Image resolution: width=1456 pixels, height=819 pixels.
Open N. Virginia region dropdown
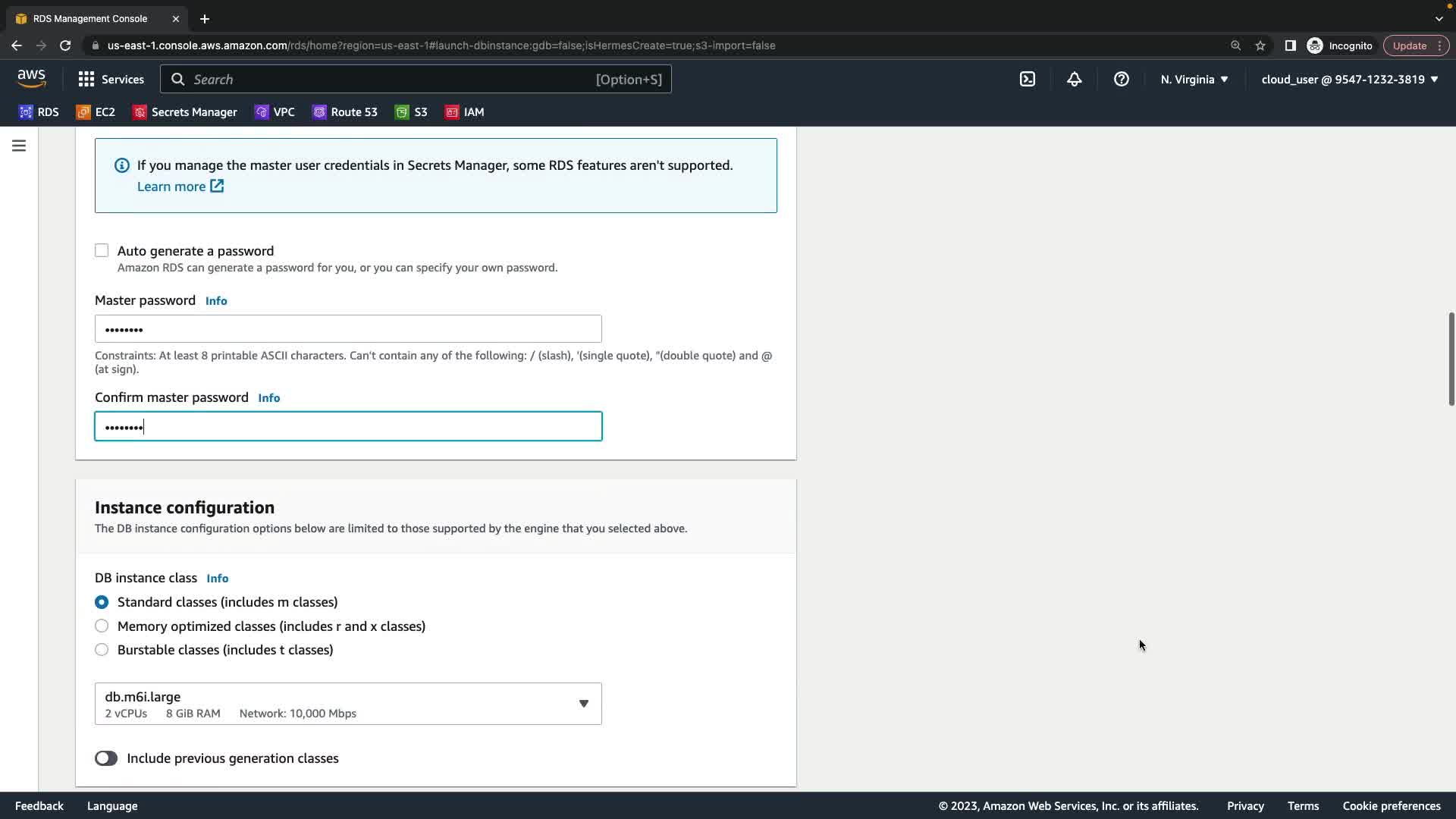point(1194,79)
